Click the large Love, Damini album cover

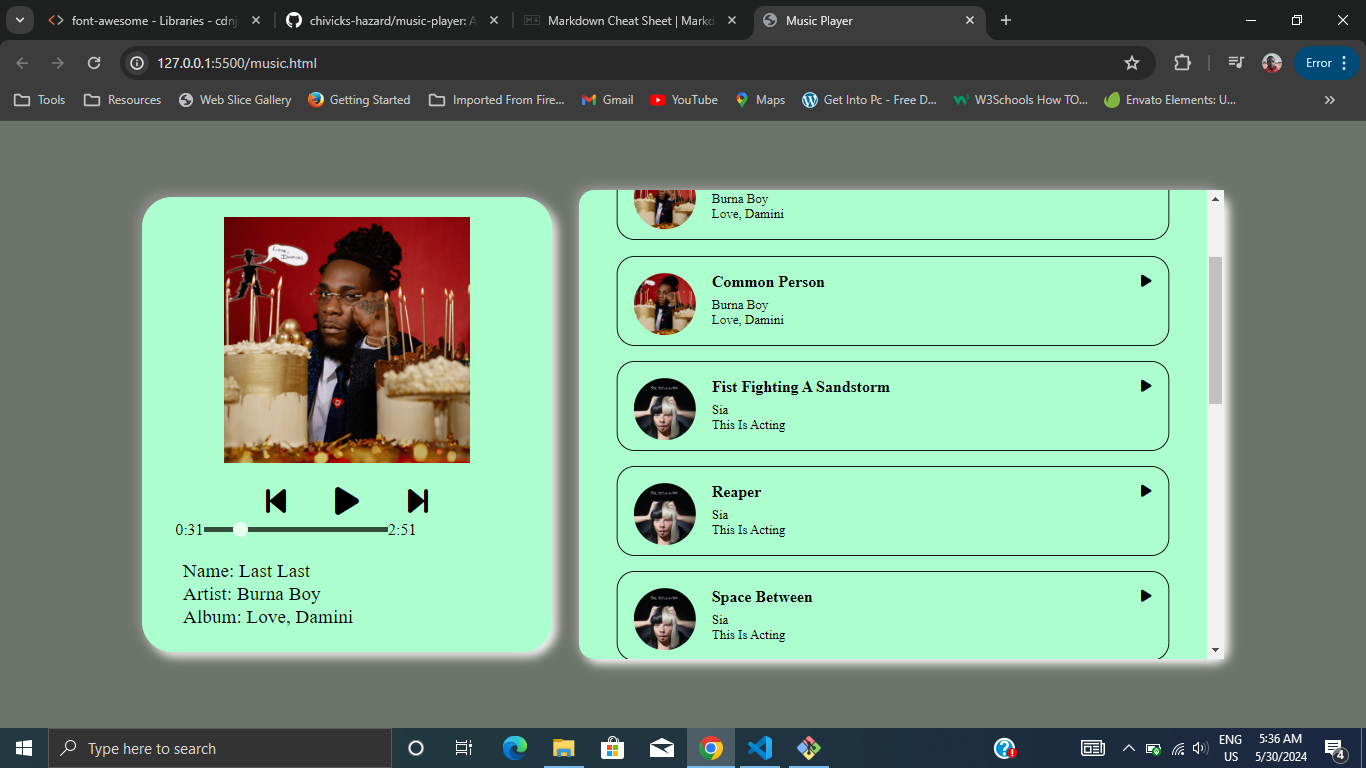pos(347,340)
